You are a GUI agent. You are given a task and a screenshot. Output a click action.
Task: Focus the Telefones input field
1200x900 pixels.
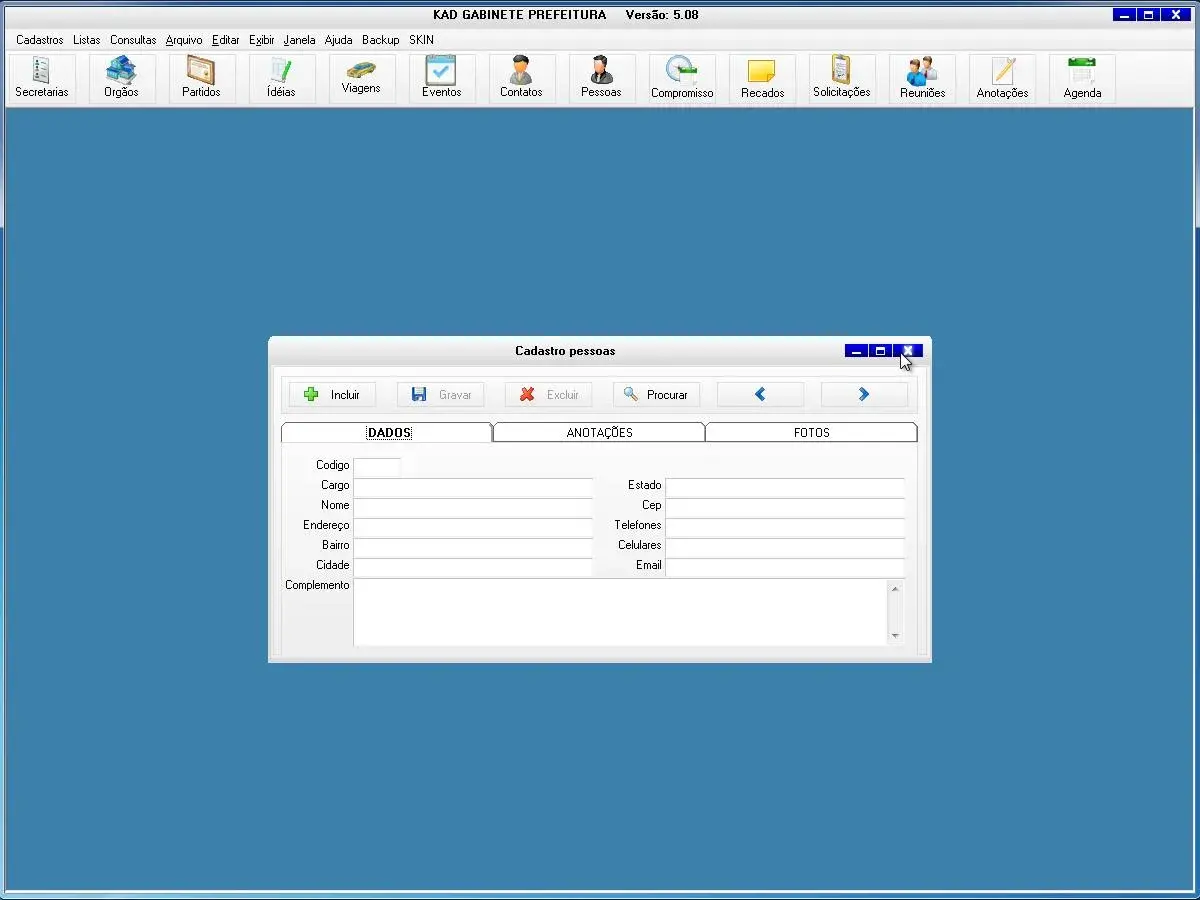(785, 527)
